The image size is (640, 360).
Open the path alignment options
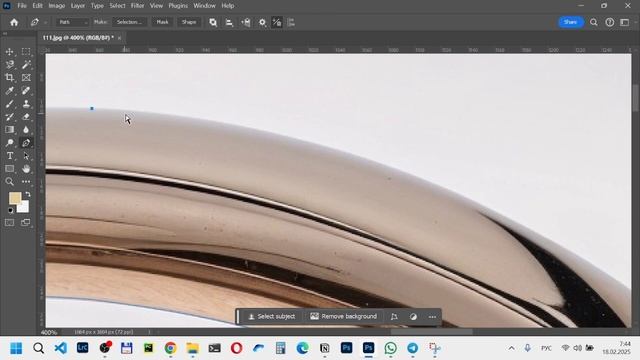coord(229,22)
